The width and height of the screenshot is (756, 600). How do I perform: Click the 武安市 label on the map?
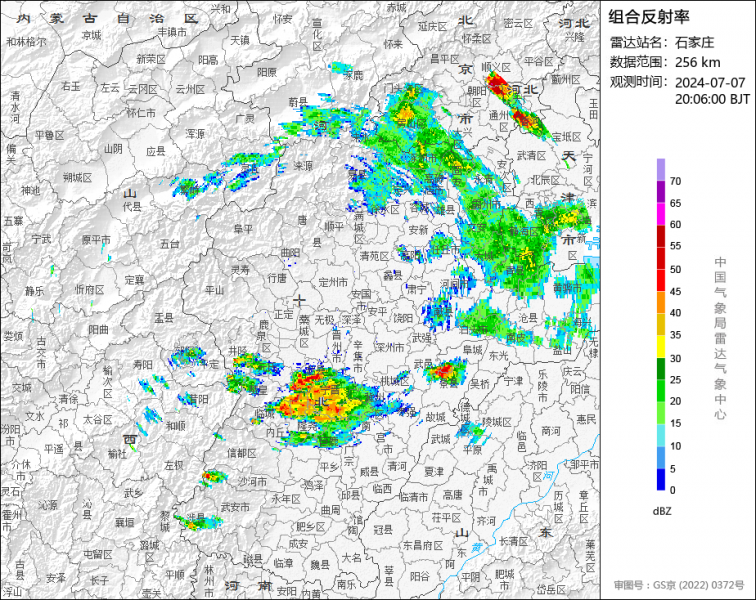[x=233, y=508]
